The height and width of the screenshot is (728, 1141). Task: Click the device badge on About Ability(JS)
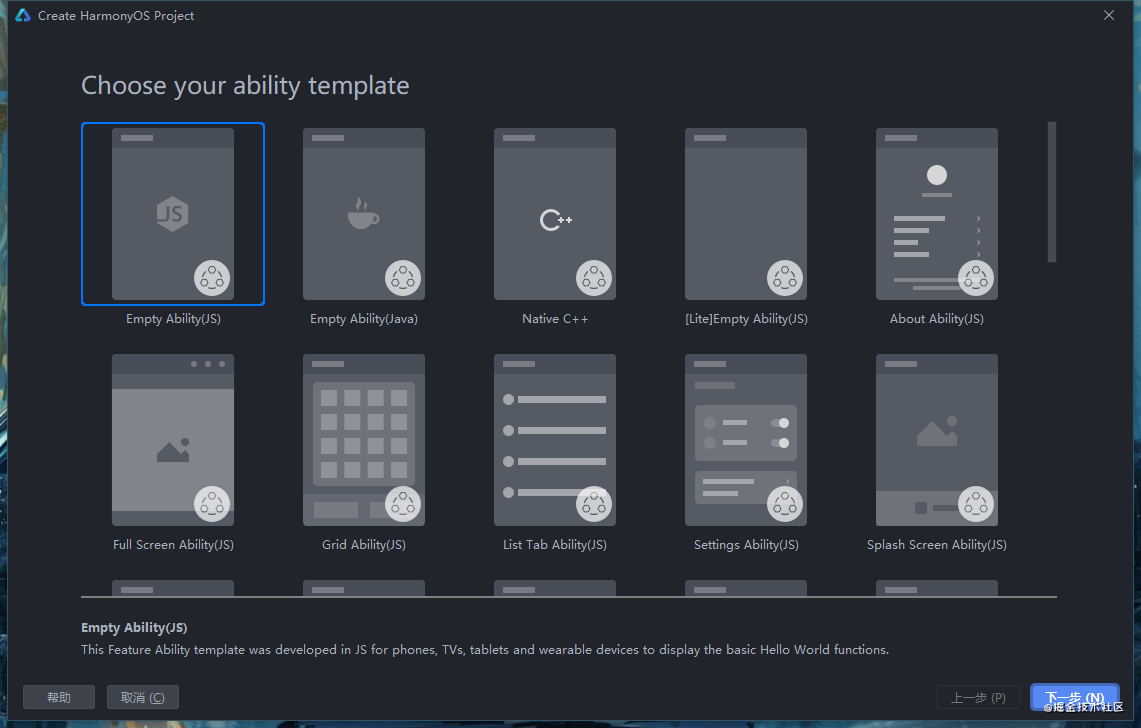[x=976, y=278]
